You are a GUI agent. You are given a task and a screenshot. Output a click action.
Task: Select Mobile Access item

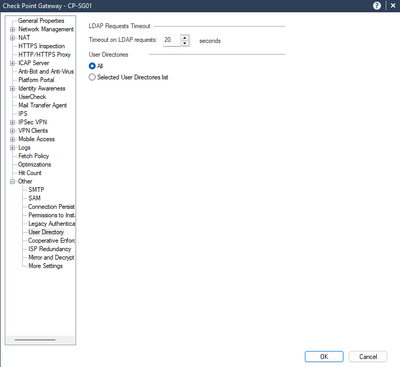coord(36,139)
